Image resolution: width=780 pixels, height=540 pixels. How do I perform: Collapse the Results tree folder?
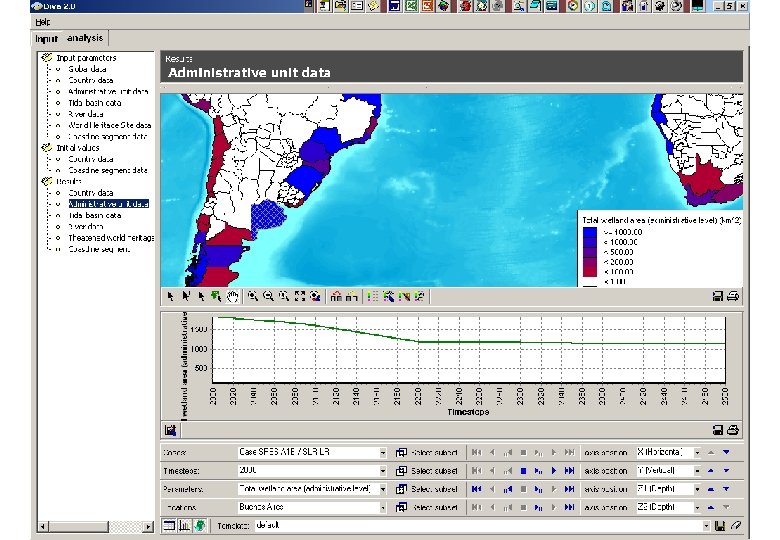pyautogui.click(x=46, y=181)
